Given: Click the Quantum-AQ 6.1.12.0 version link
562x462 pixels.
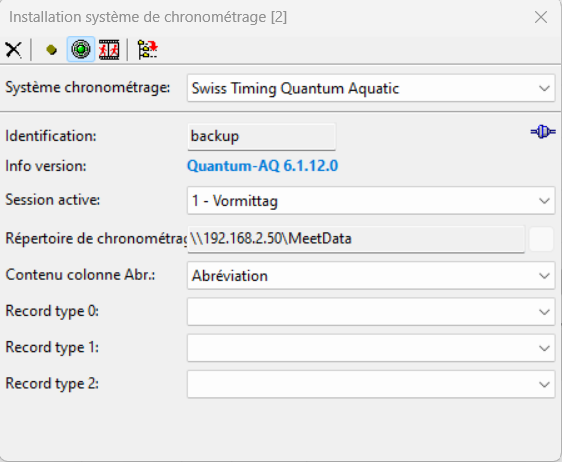Looking at the screenshot, I should coord(262,166).
